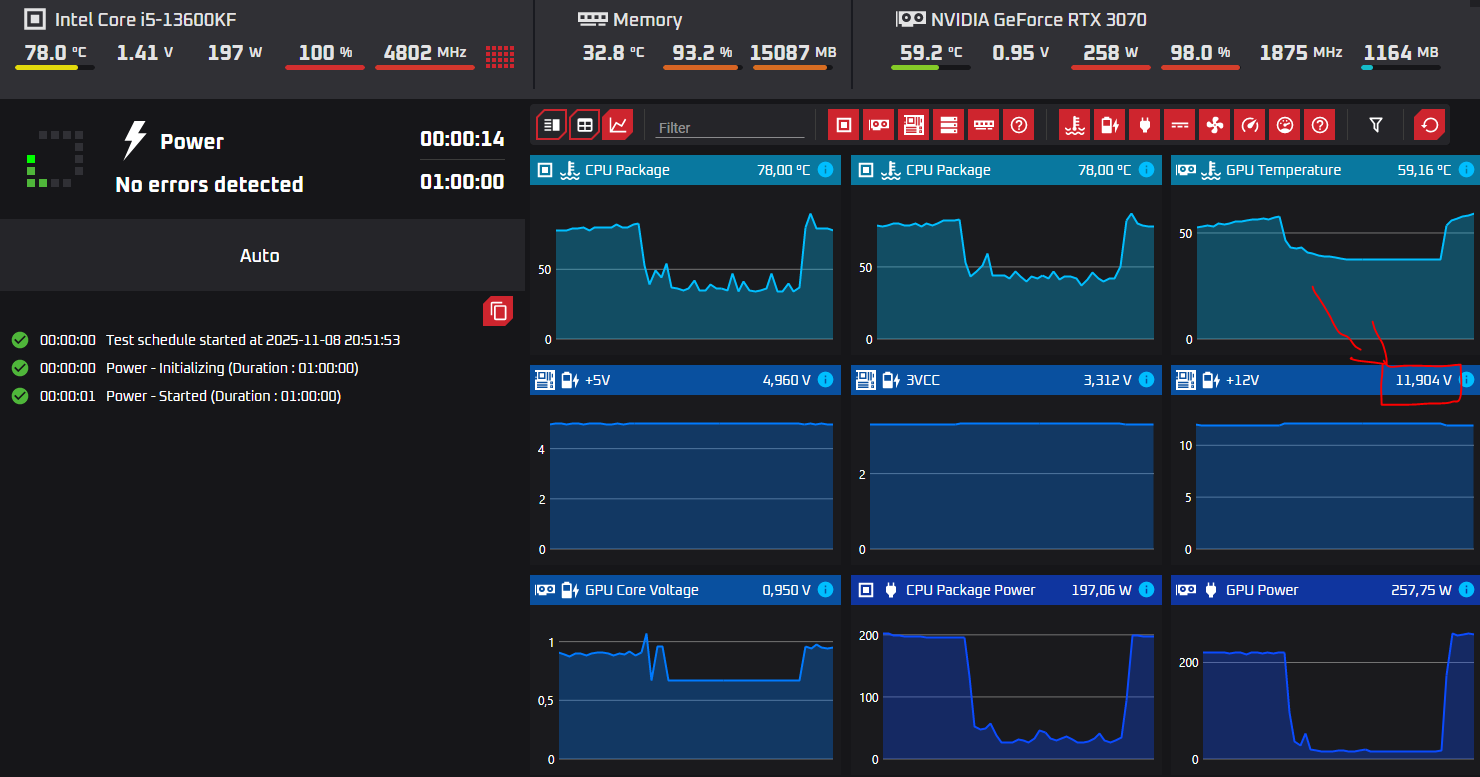Toggle other-type question mark filter

[x=1320, y=125]
